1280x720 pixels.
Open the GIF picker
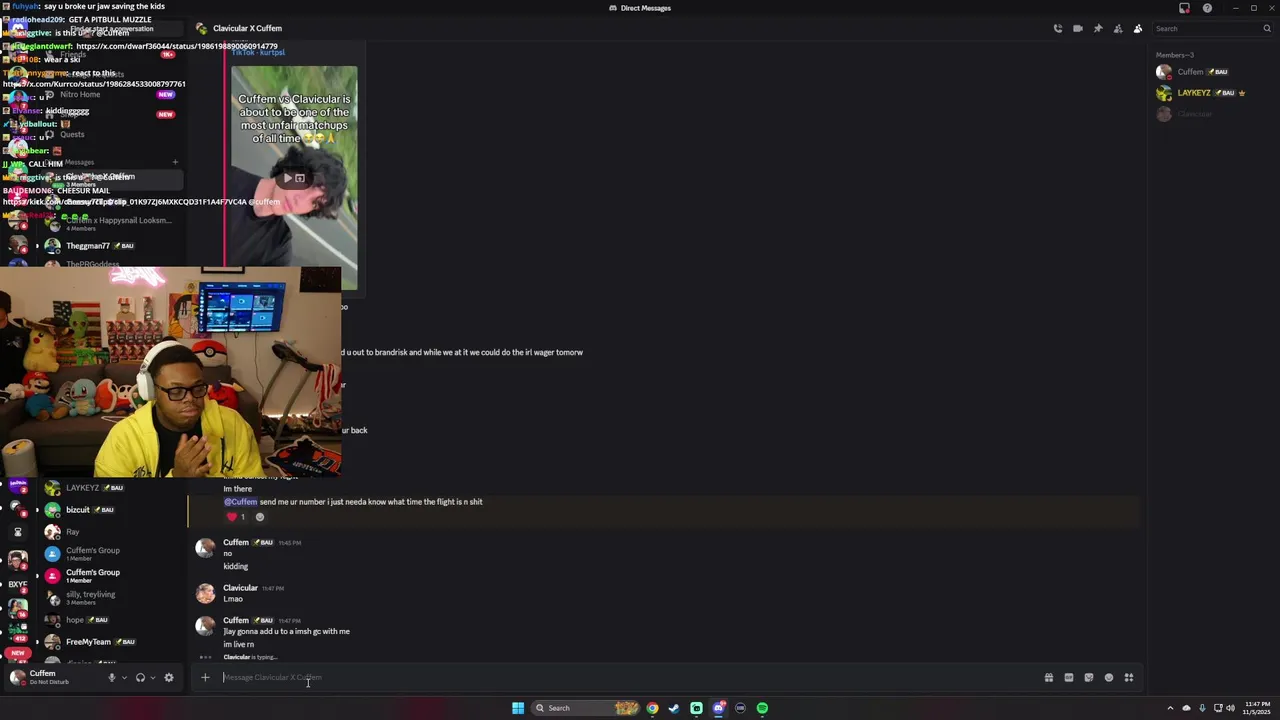coord(1069,677)
